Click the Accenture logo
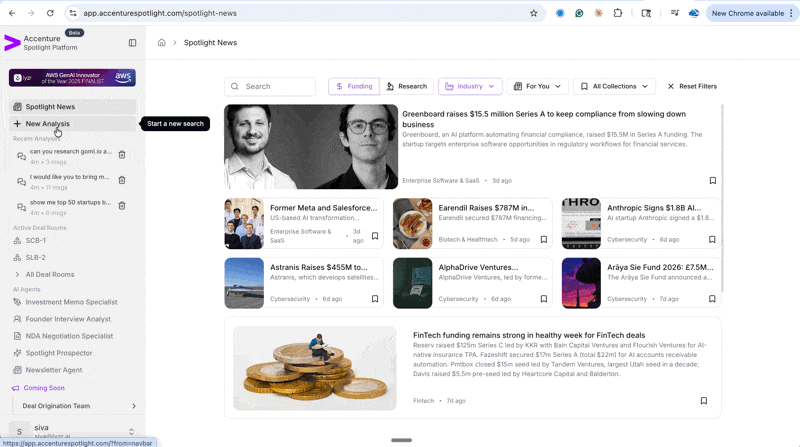The image size is (800, 447). pyautogui.click(x=12, y=43)
